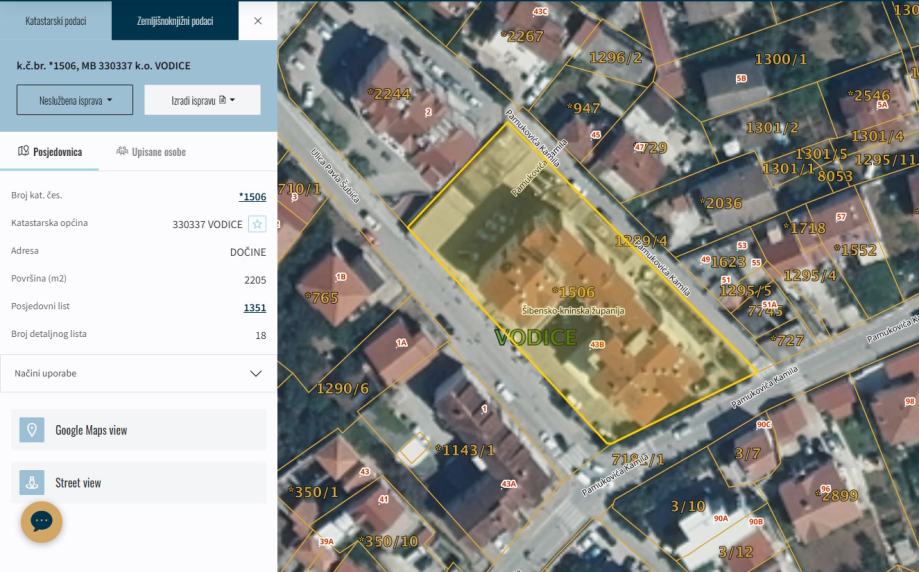This screenshot has height=572, width=919.
Task: Click Šibensko-kninska županija map label
Action: pyautogui.click(x=573, y=311)
